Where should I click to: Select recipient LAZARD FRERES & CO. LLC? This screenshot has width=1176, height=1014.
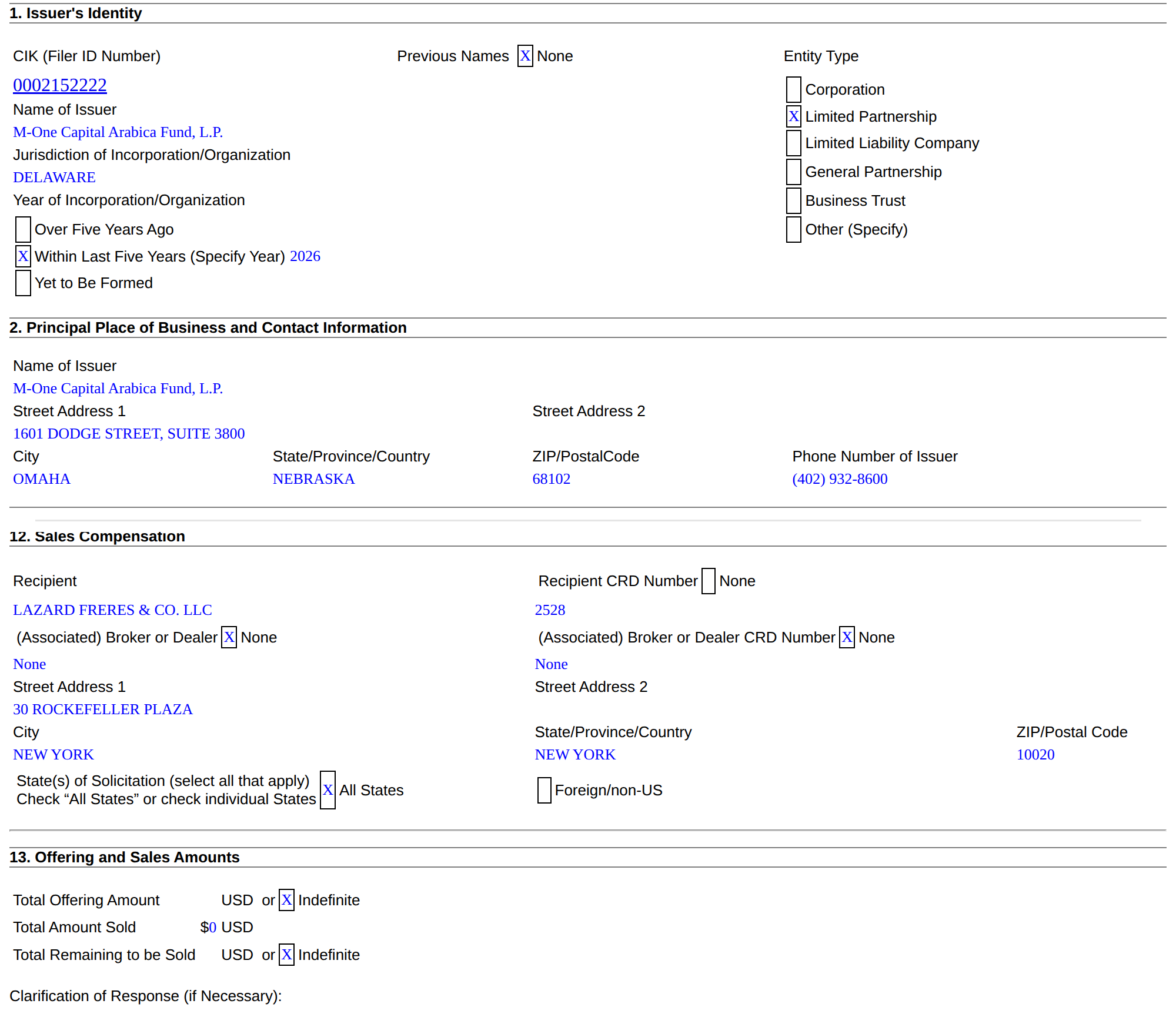coord(112,610)
